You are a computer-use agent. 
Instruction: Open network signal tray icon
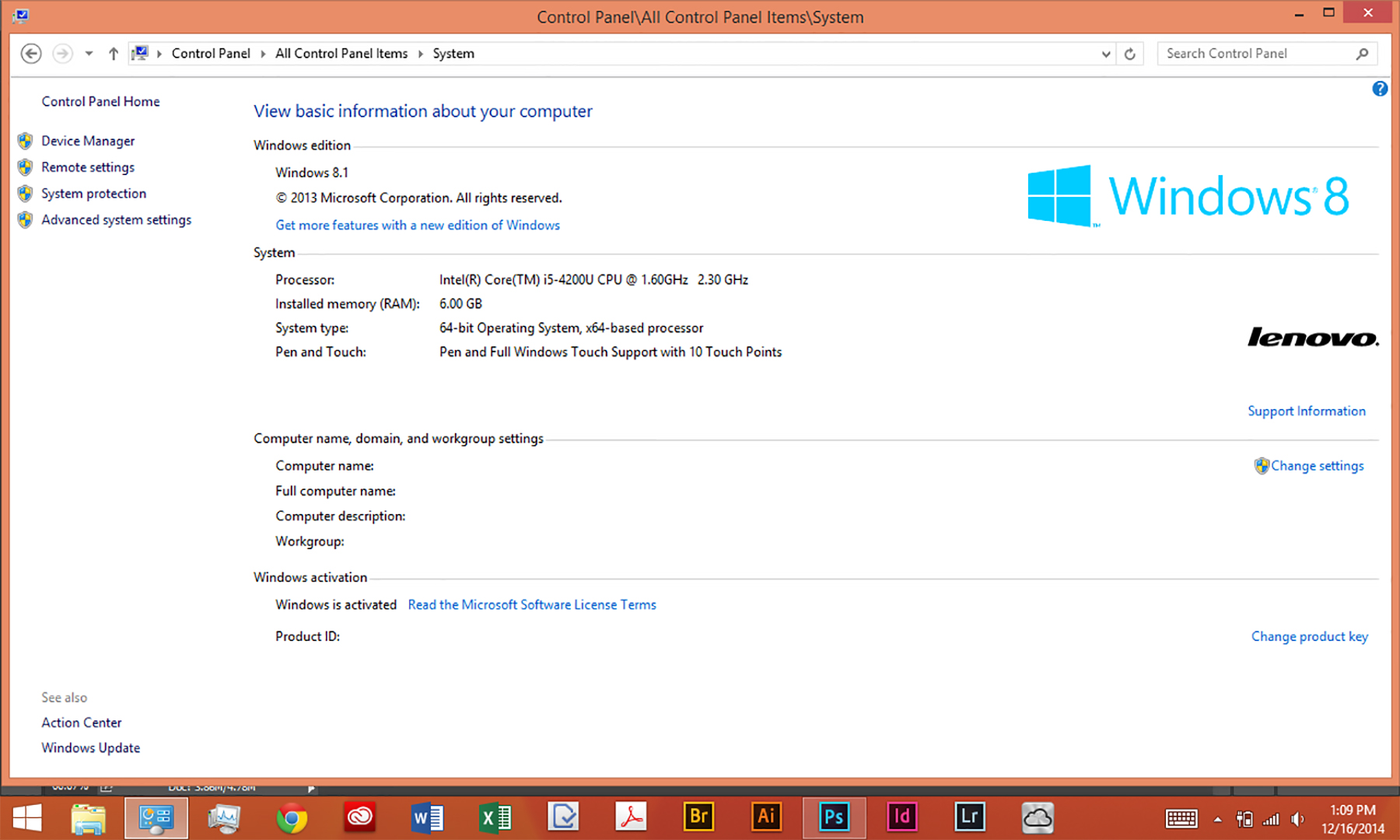[x=1271, y=819]
